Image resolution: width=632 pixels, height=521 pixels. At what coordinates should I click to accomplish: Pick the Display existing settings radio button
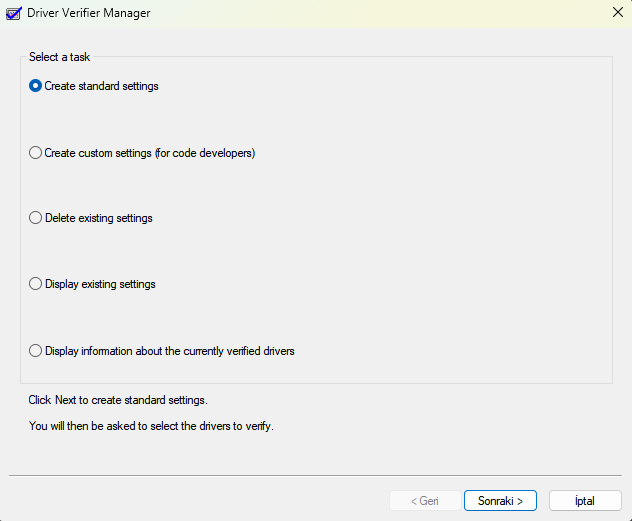coord(36,284)
